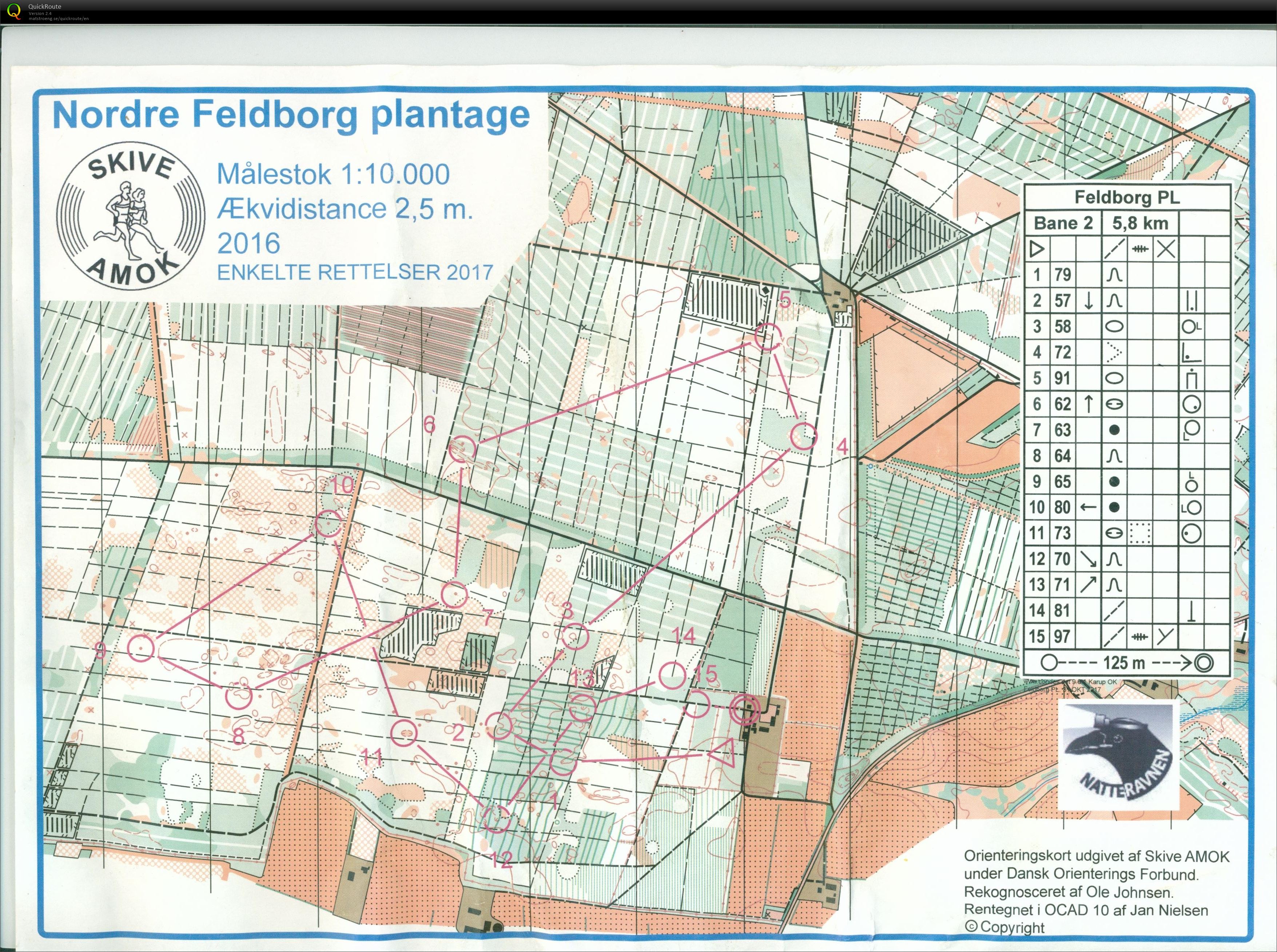Click the 'Orienteringskort udgivet af Skive AMOK' credit text
The image size is (1277, 952).
coord(1097,856)
